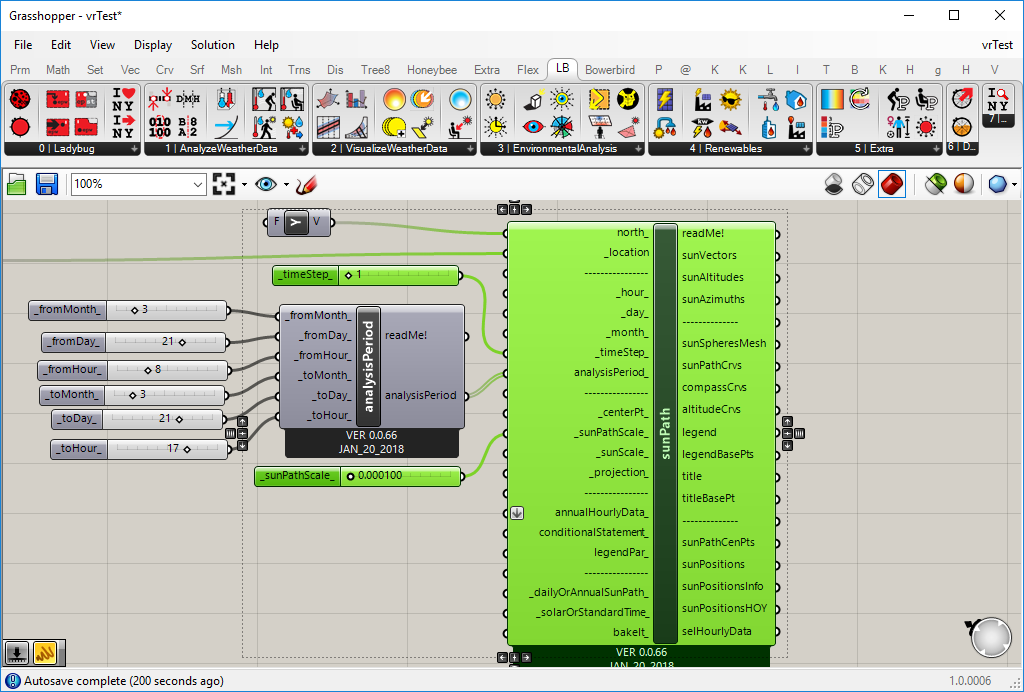The height and width of the screenshot is (692, 1024).
Task: Select the water tap thermometer icon
Action: coord(768,99)
